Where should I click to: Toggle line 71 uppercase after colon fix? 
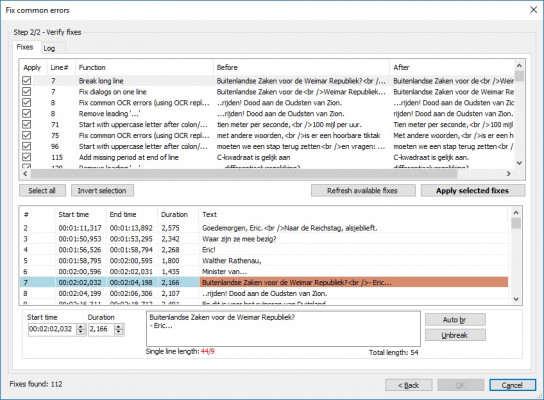26,124
